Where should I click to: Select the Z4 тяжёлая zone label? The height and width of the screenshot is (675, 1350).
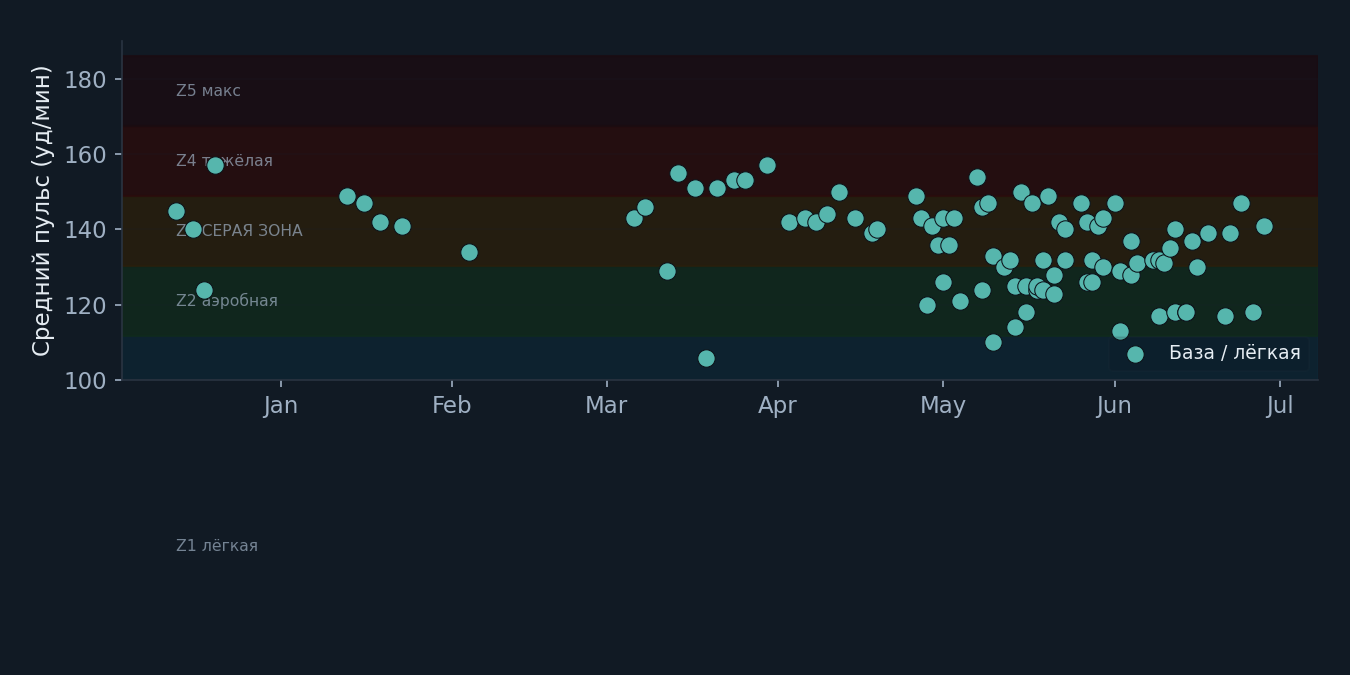224,161
